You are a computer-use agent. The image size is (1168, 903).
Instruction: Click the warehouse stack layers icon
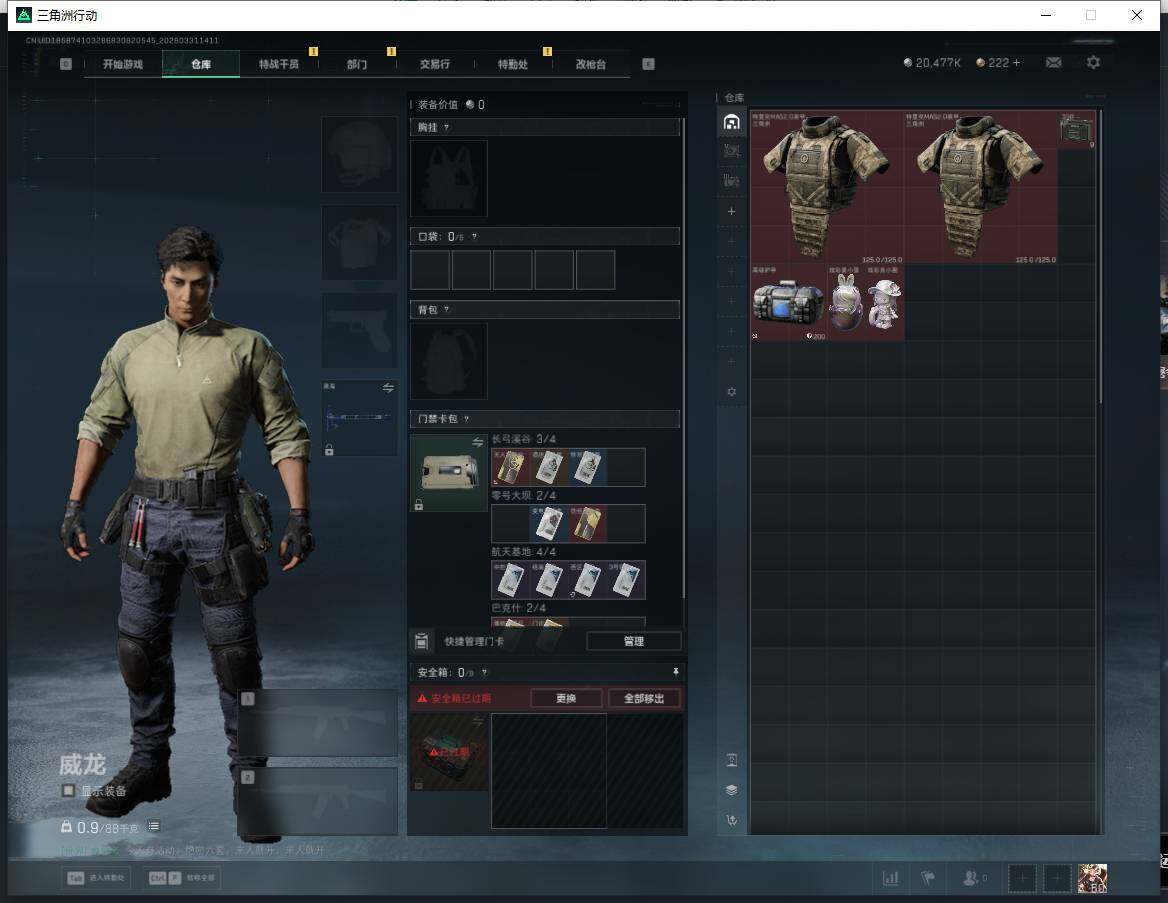[x=731, y=790]
